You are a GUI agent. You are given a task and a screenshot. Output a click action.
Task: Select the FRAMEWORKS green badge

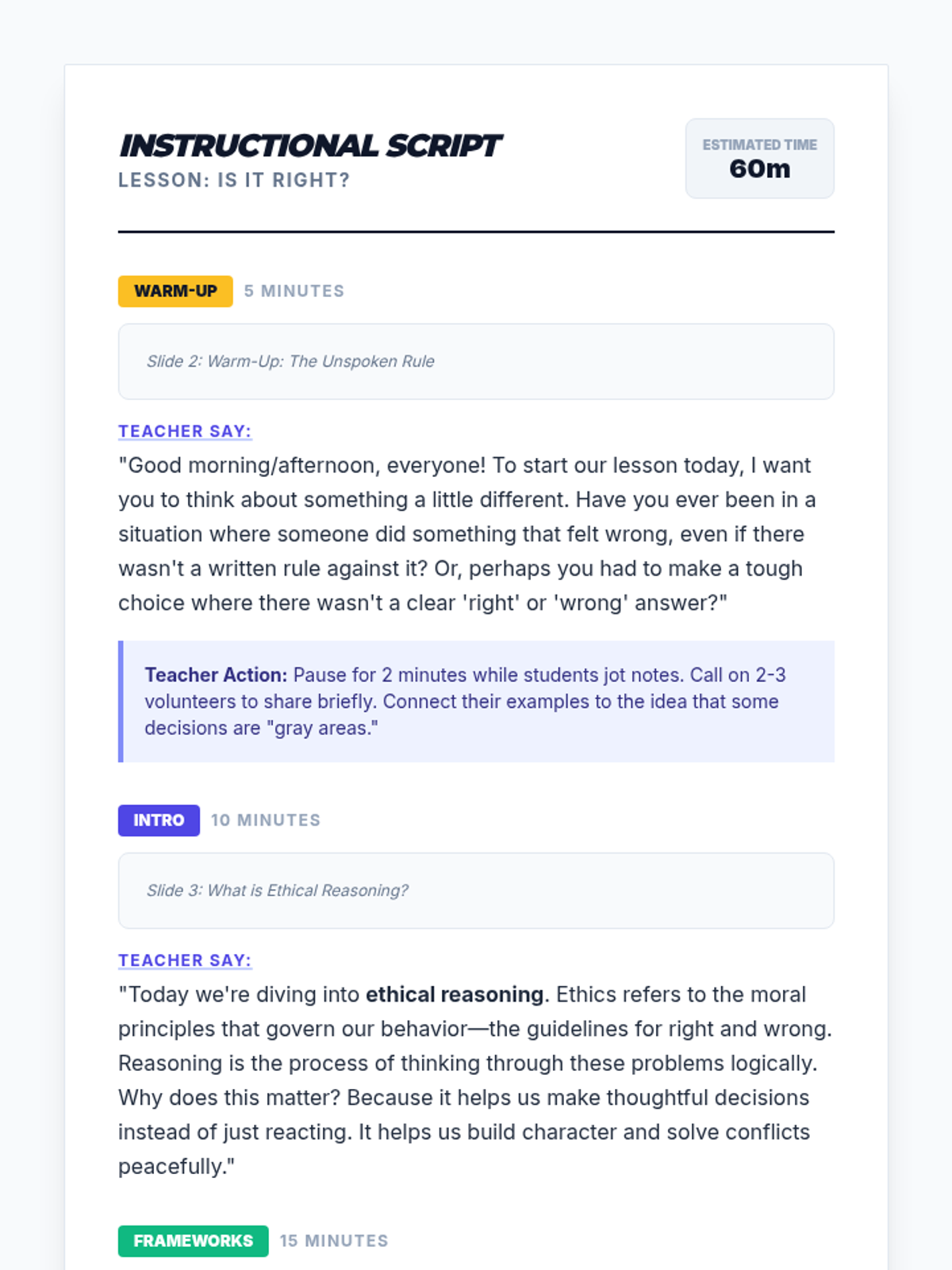[194, 1241]
